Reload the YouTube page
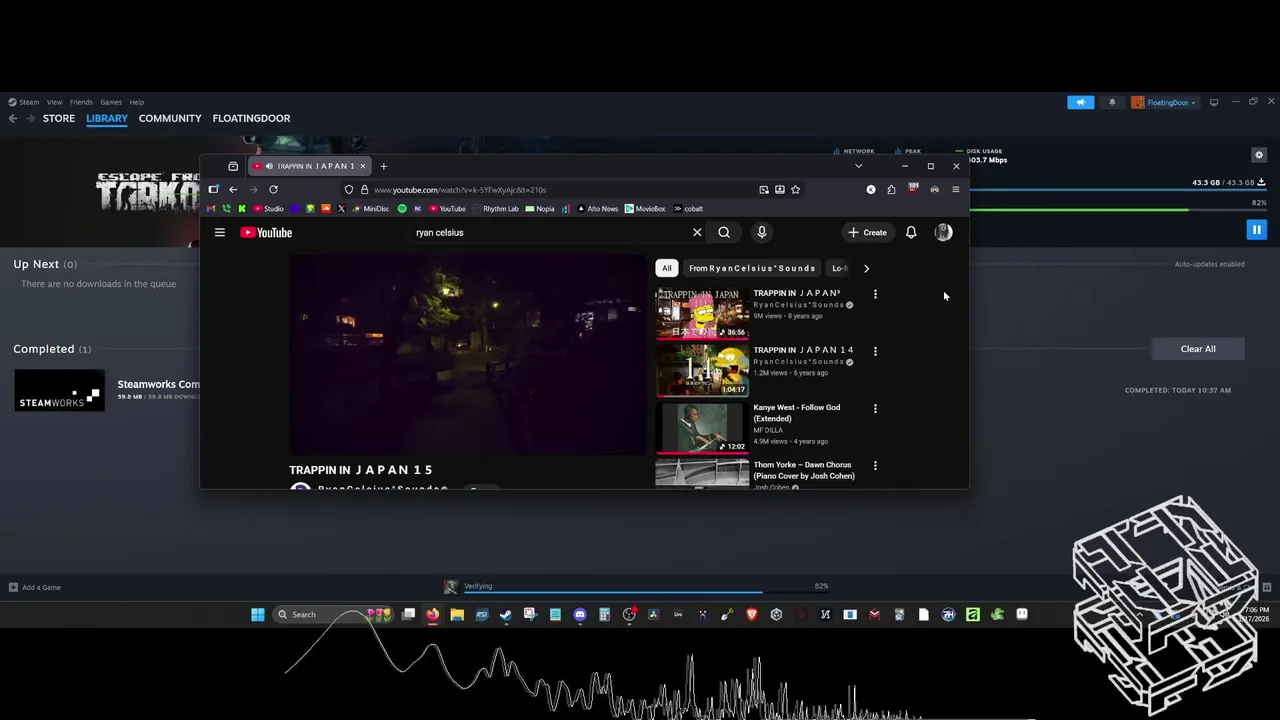The image size is (1280, 720). tap(273, 189)
